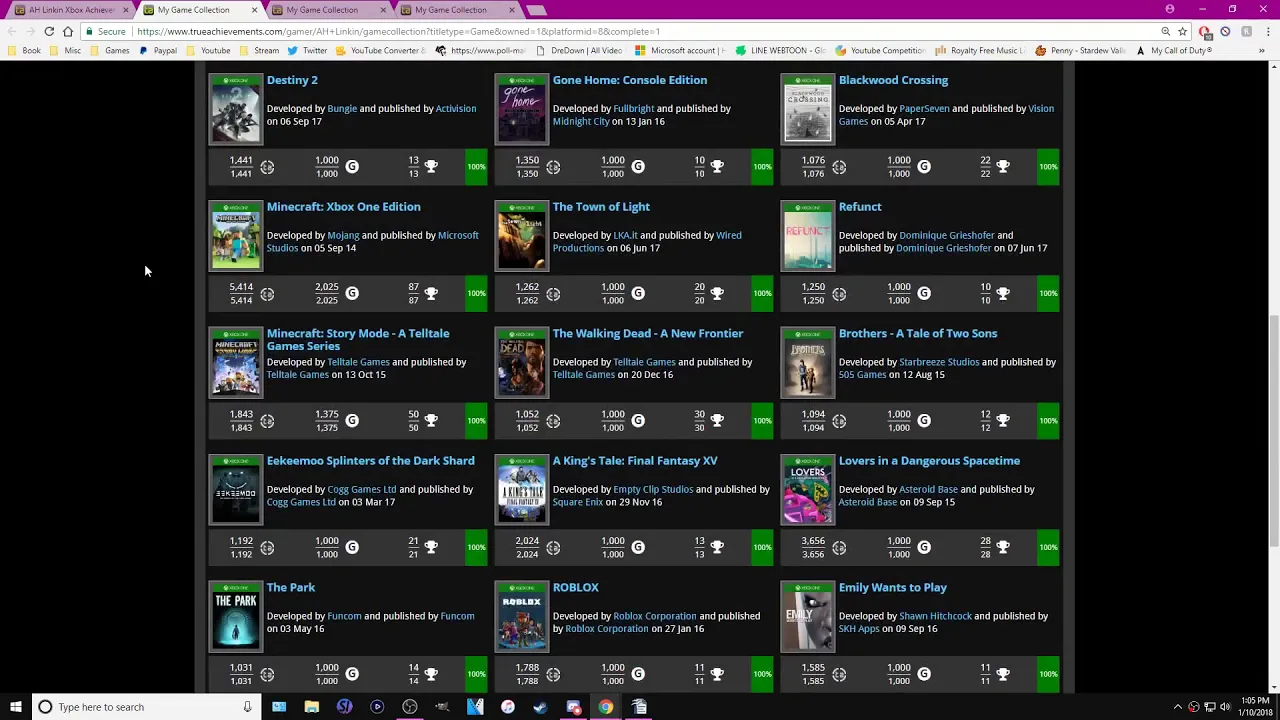Open File Explorer from the taskbar
This screenshot has width=1280, height=720.
[312, 707]
